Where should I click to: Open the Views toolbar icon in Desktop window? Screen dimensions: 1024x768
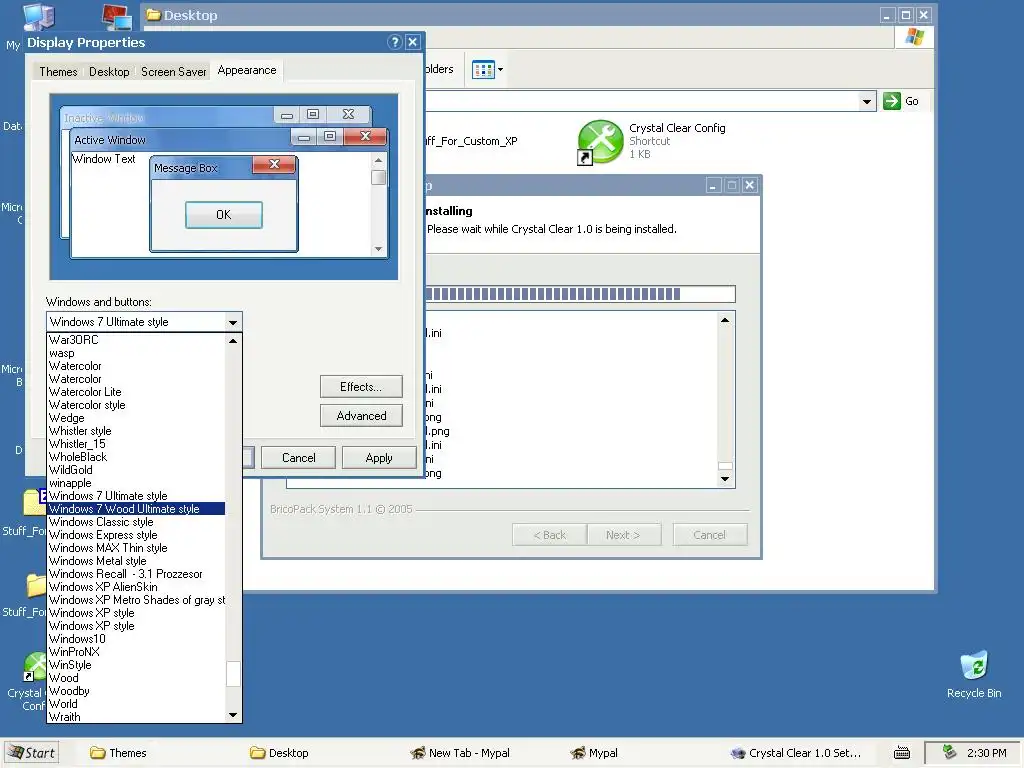483,69
